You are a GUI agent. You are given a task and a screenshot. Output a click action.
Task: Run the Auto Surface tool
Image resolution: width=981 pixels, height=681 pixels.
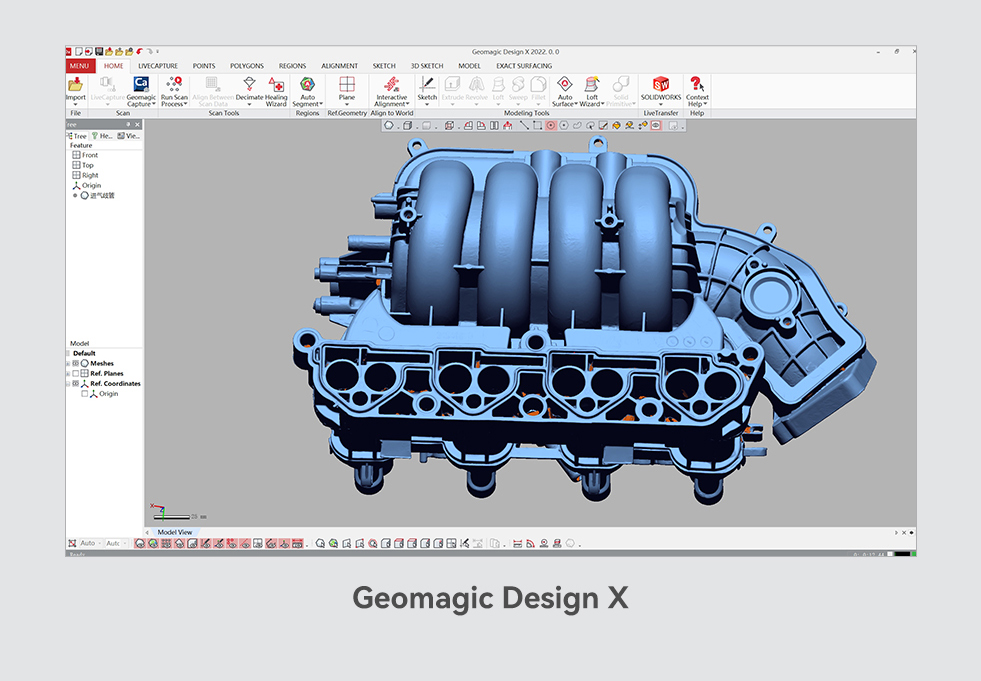pyautogui.click(x=564, y=84)
